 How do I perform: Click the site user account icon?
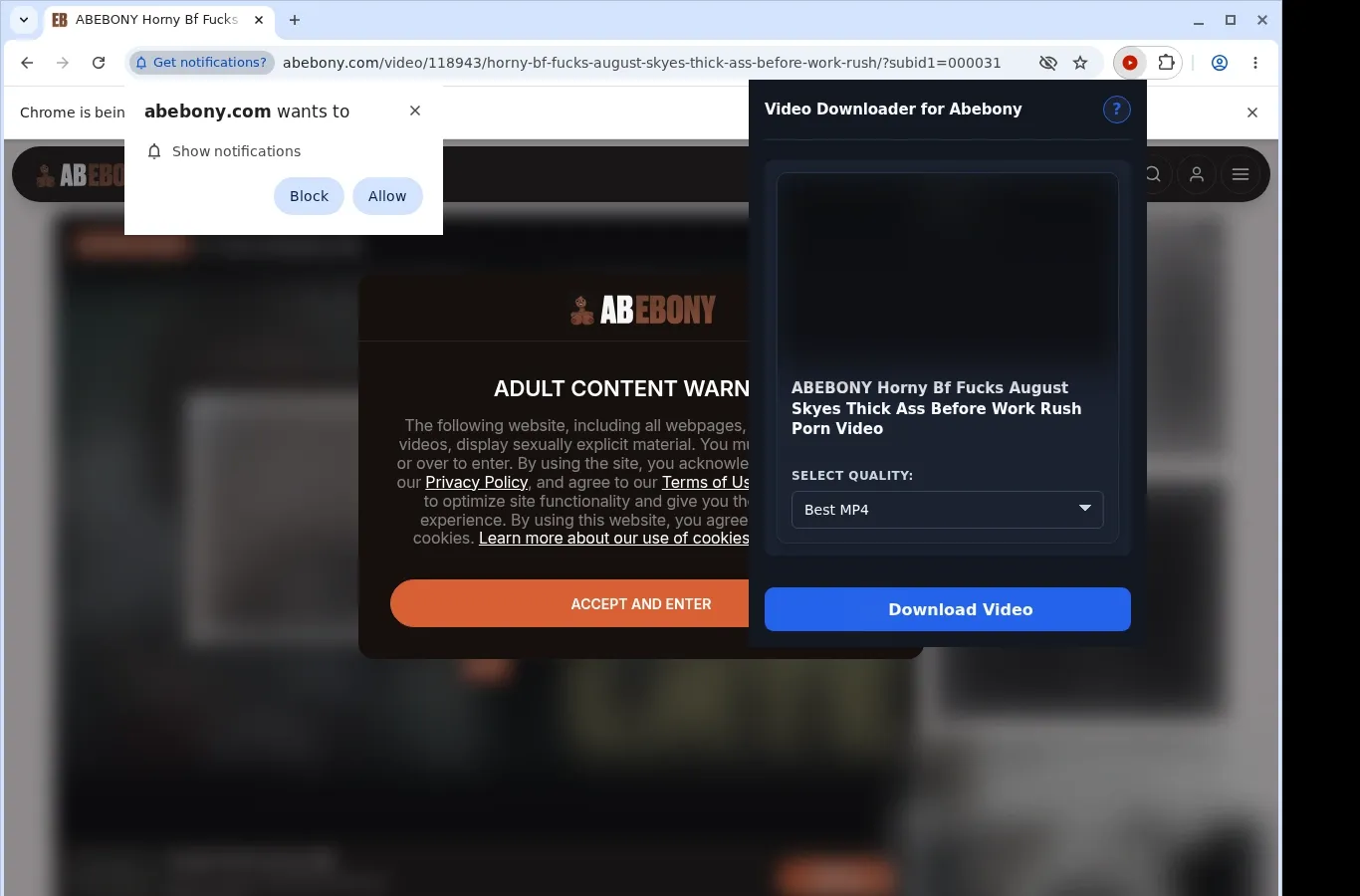(1197, 174)
